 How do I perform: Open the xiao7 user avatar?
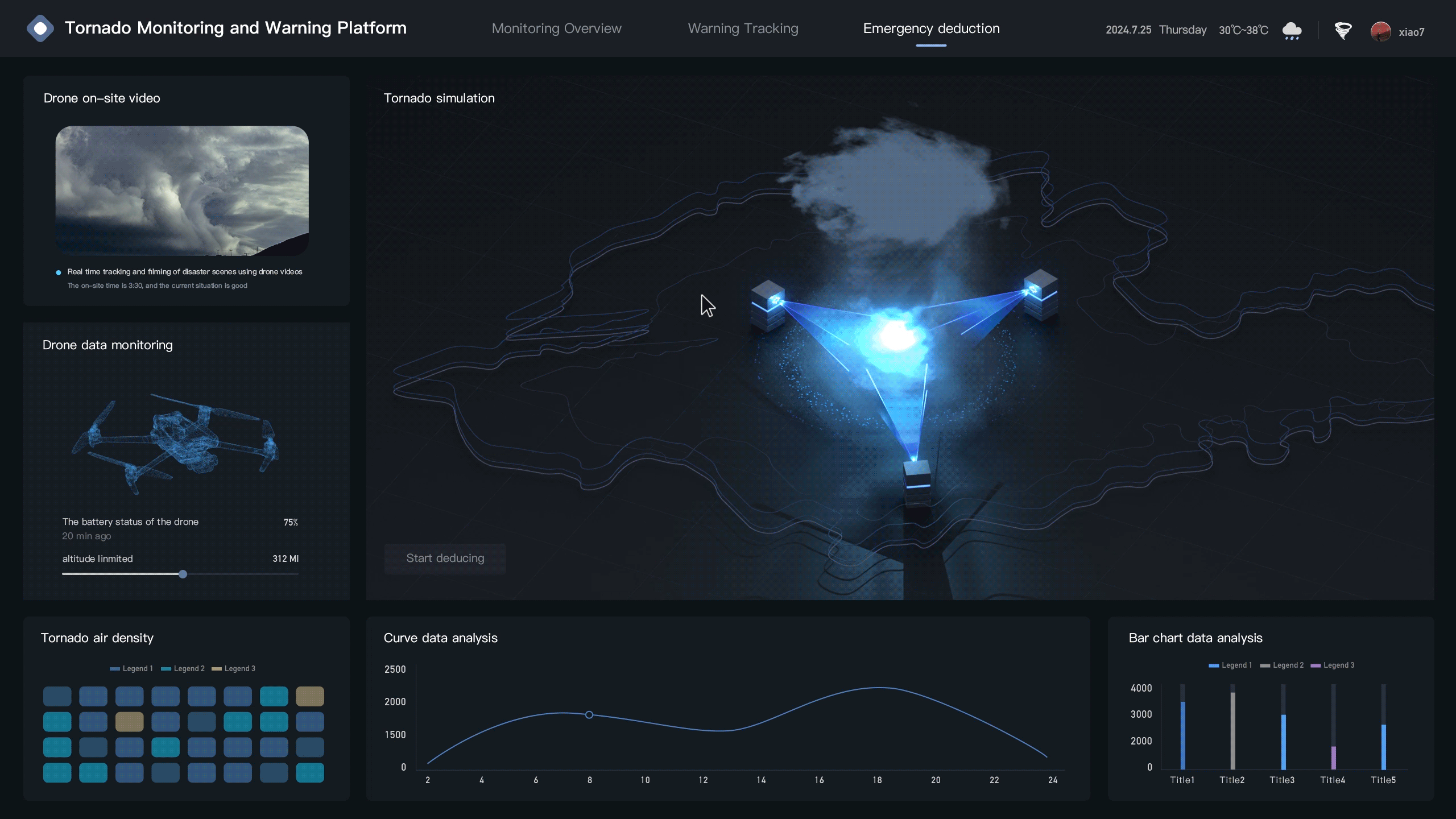(1380, 32)
